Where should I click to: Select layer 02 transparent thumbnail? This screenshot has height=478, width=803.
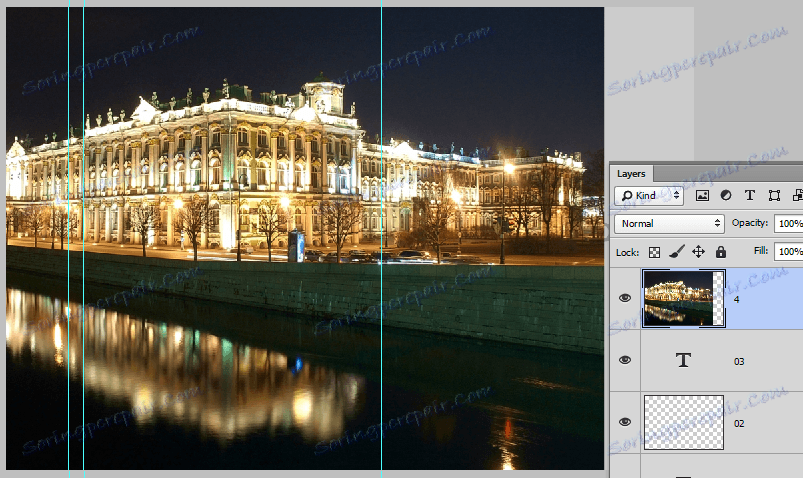(684, 422)
